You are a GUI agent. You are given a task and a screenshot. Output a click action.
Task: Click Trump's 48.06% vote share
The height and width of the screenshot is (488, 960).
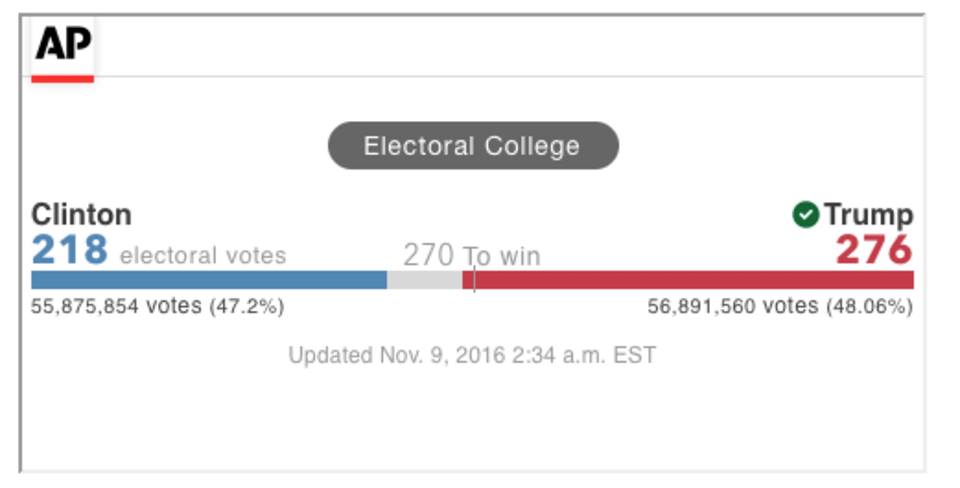868,307
